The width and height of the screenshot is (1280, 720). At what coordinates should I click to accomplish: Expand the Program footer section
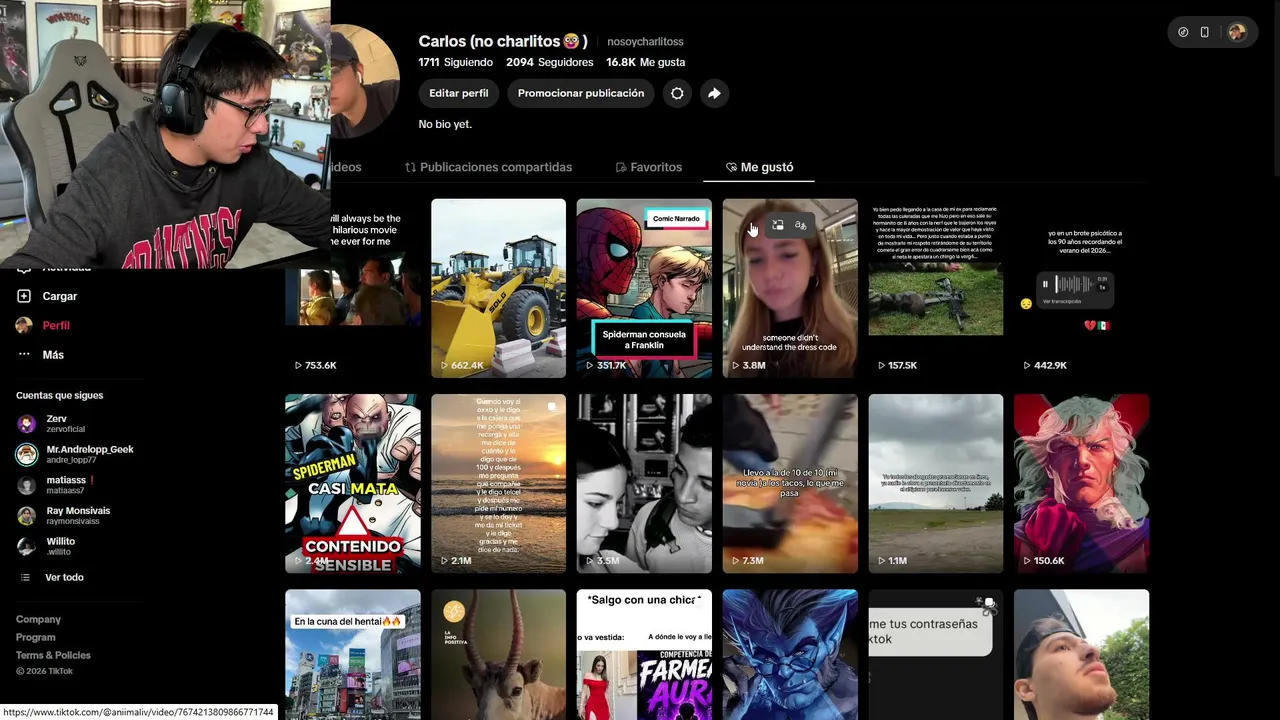coord(36,637)
